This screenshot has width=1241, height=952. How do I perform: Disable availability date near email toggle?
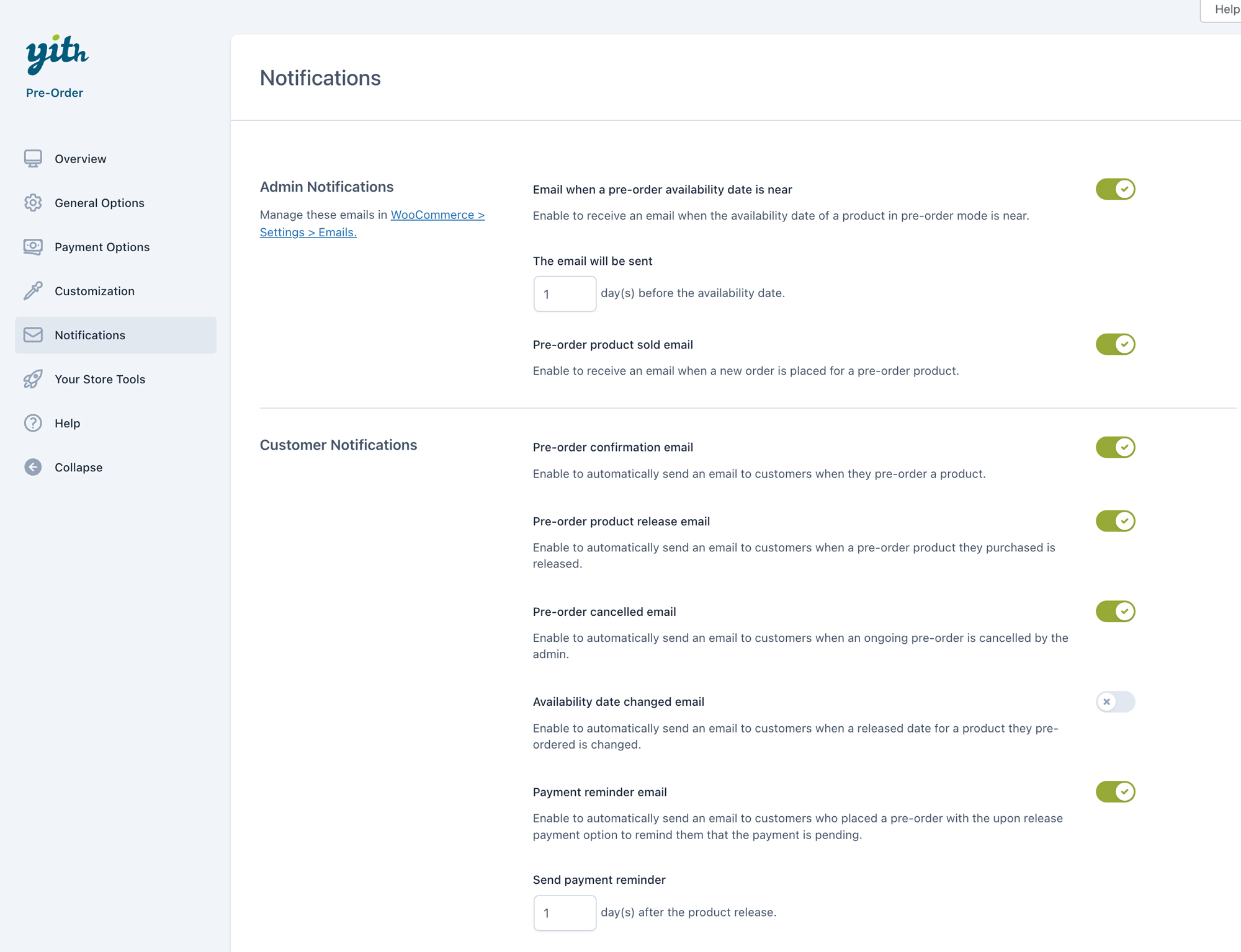tap(1115, 189)
